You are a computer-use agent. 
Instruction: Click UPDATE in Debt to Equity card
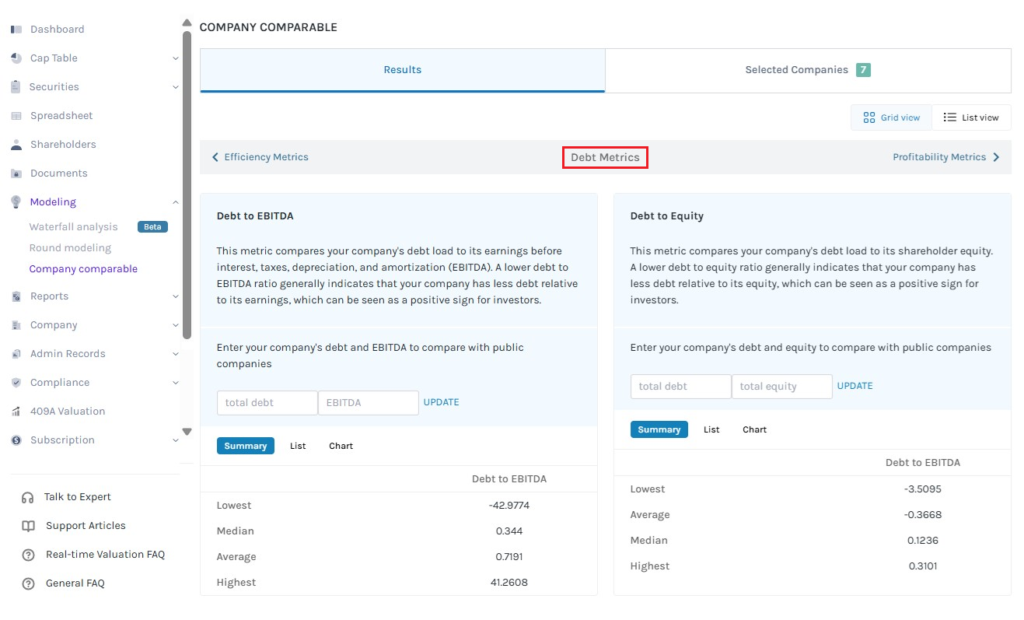click(854, 385)
